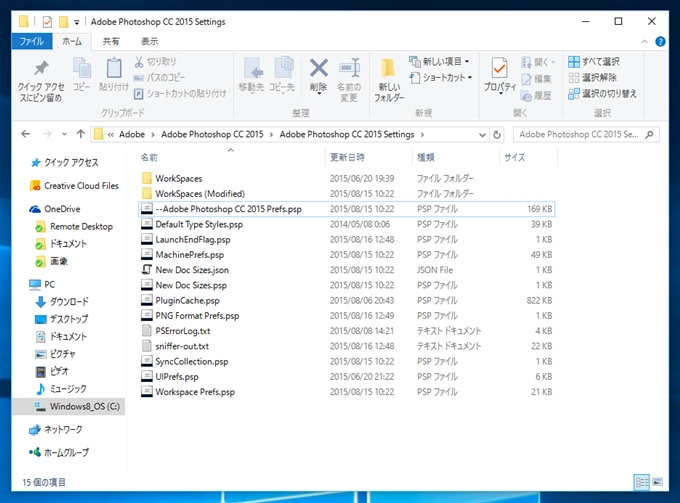This screenshot has width=680, height=503.
Task: Click Invert selection (選択の切り替え)
Action: 602,93
